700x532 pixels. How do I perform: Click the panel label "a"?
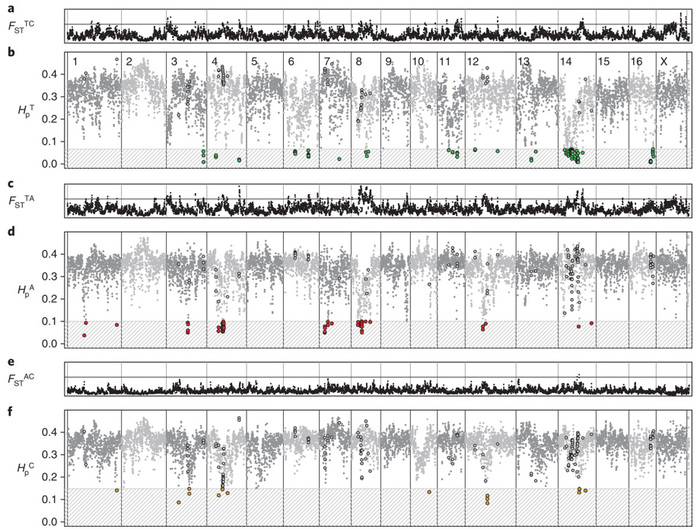pos(7,6)
